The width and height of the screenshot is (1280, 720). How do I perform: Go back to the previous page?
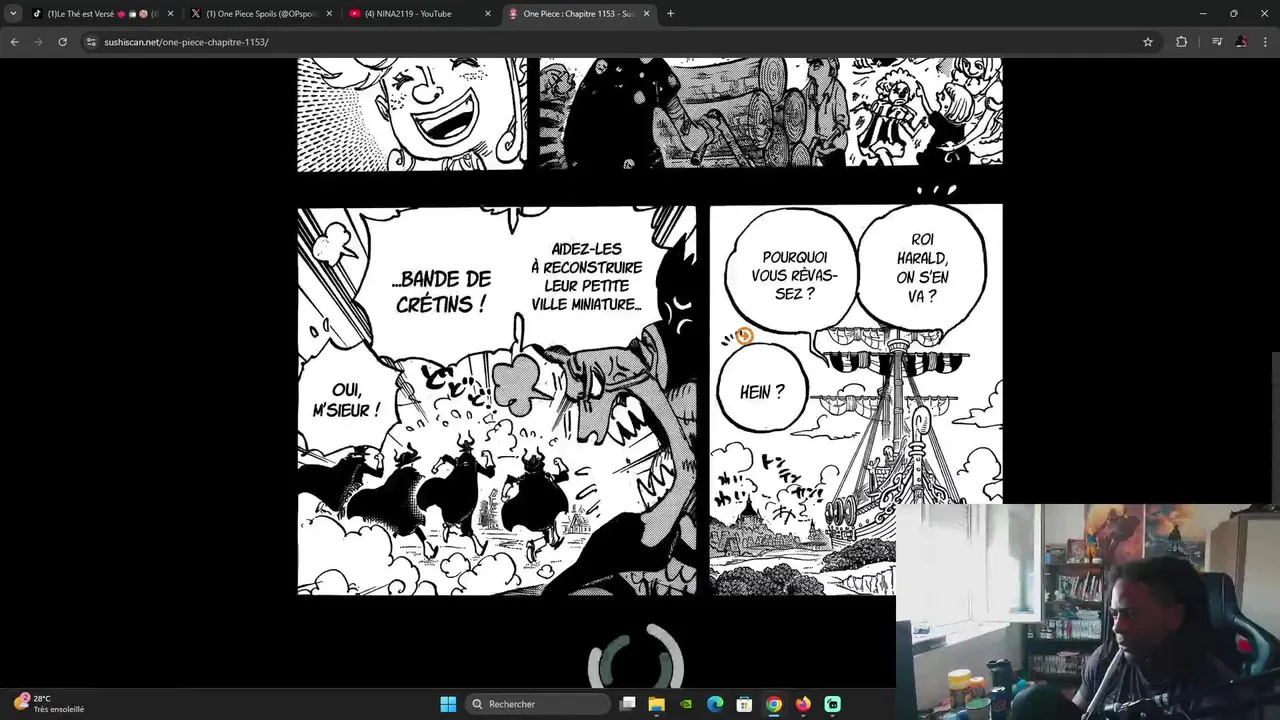(14, 42)
